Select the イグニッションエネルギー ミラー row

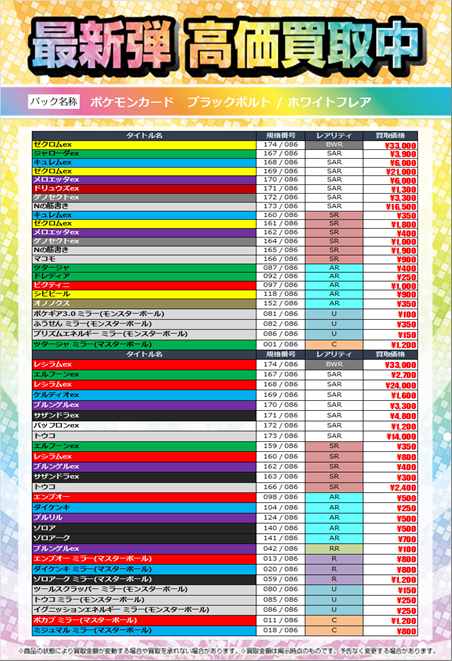pos(225,610)
